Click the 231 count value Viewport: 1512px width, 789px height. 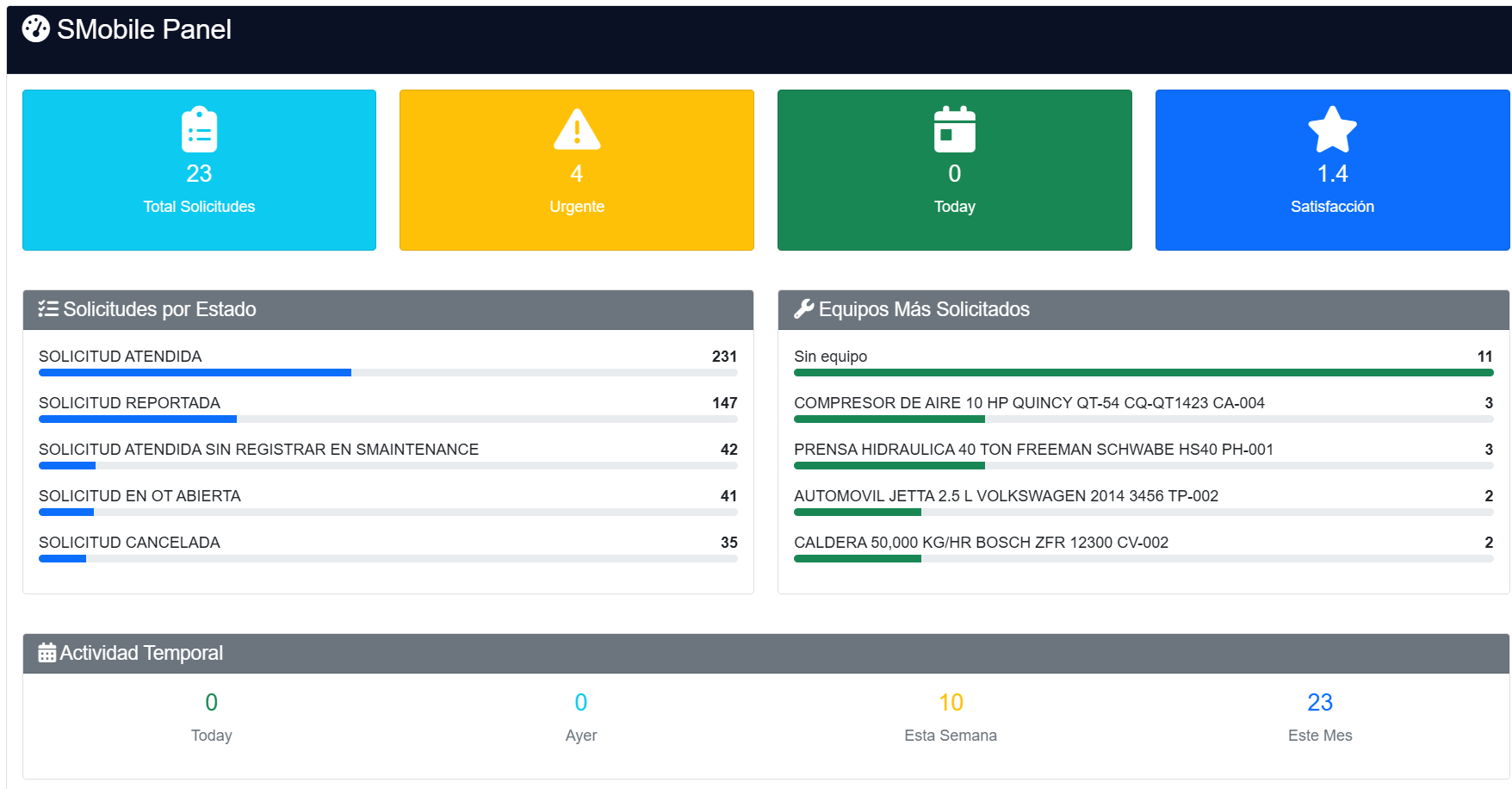724,357
